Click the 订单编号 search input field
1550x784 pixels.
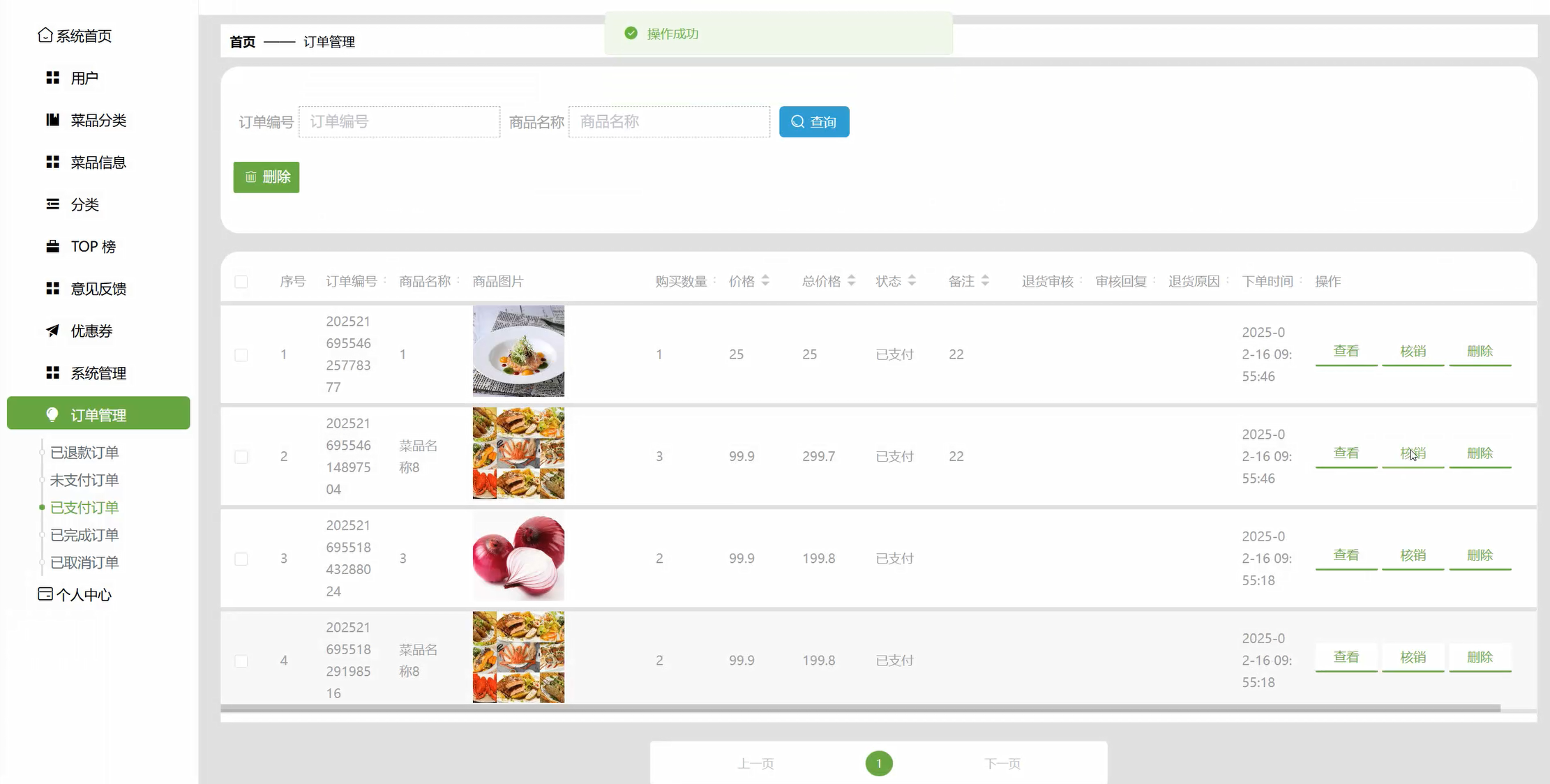click(400, 122)
